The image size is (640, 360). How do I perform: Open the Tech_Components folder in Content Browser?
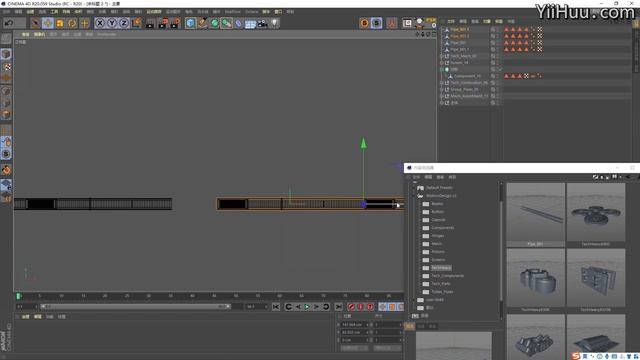pos(447,276)
